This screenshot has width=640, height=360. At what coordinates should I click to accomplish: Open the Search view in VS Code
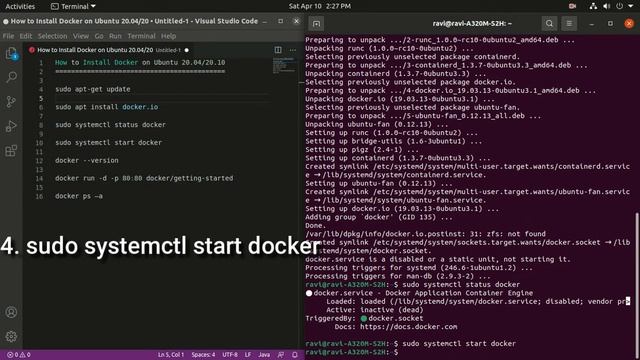(x=11, y=77)
